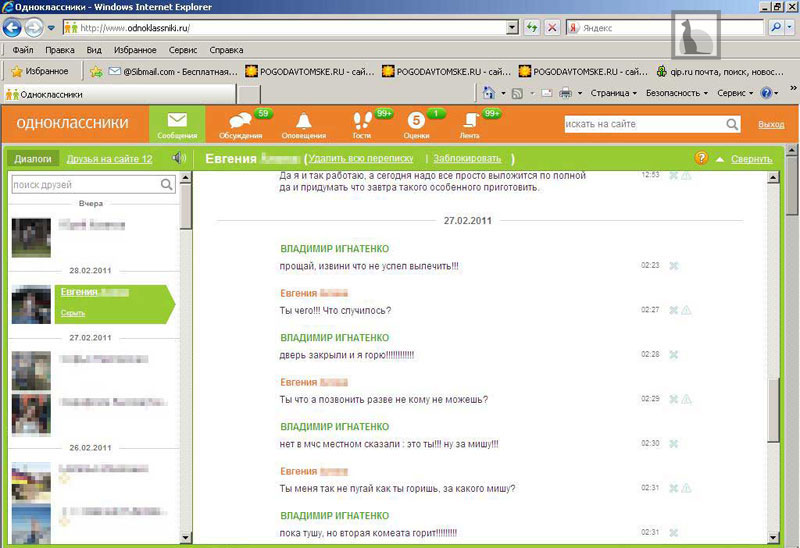Click the поиск друзей input field
The width and height of the screenshot is (800, 548).
tap(85, 185)
